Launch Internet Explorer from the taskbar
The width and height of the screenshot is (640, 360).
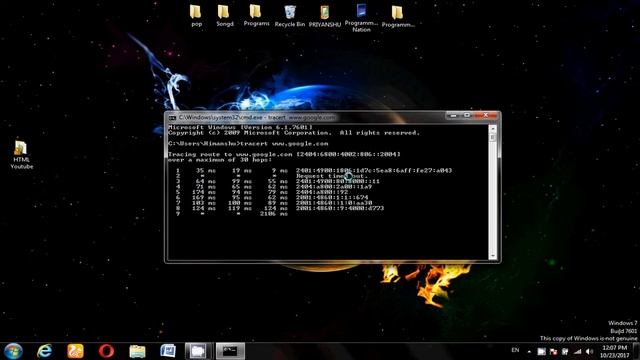[x=44, y=351]
